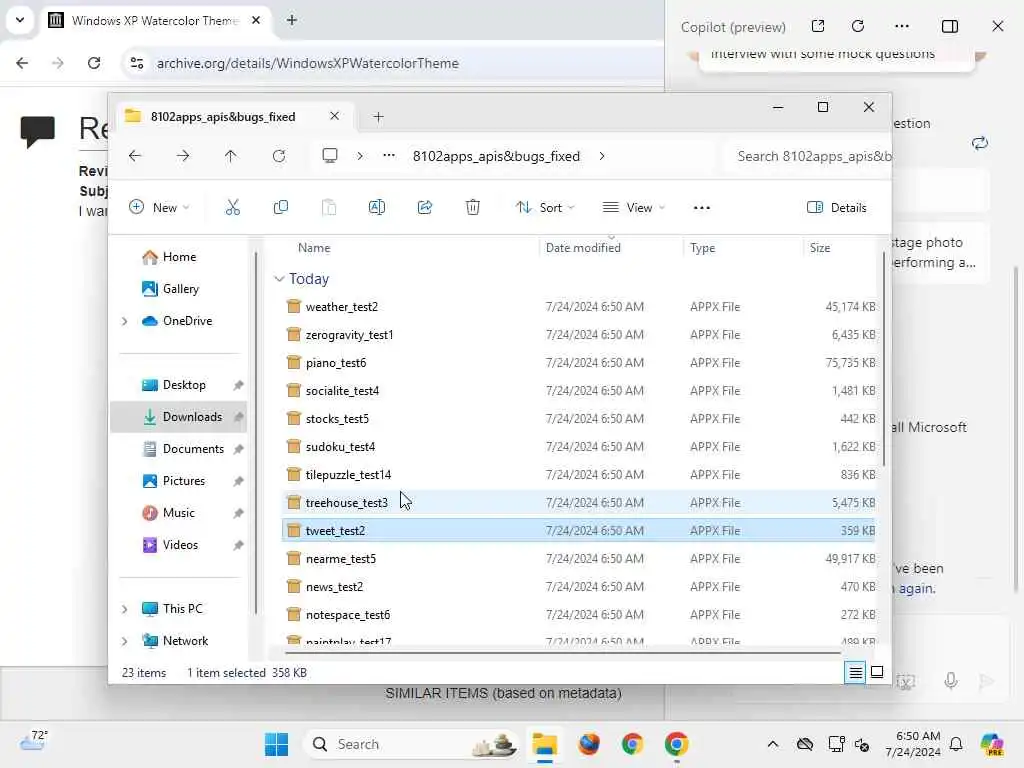The image size is (1024, 768).
Task: Open the See more ellipsis in Explorer toolbar
Action: (x=701, y=208)
